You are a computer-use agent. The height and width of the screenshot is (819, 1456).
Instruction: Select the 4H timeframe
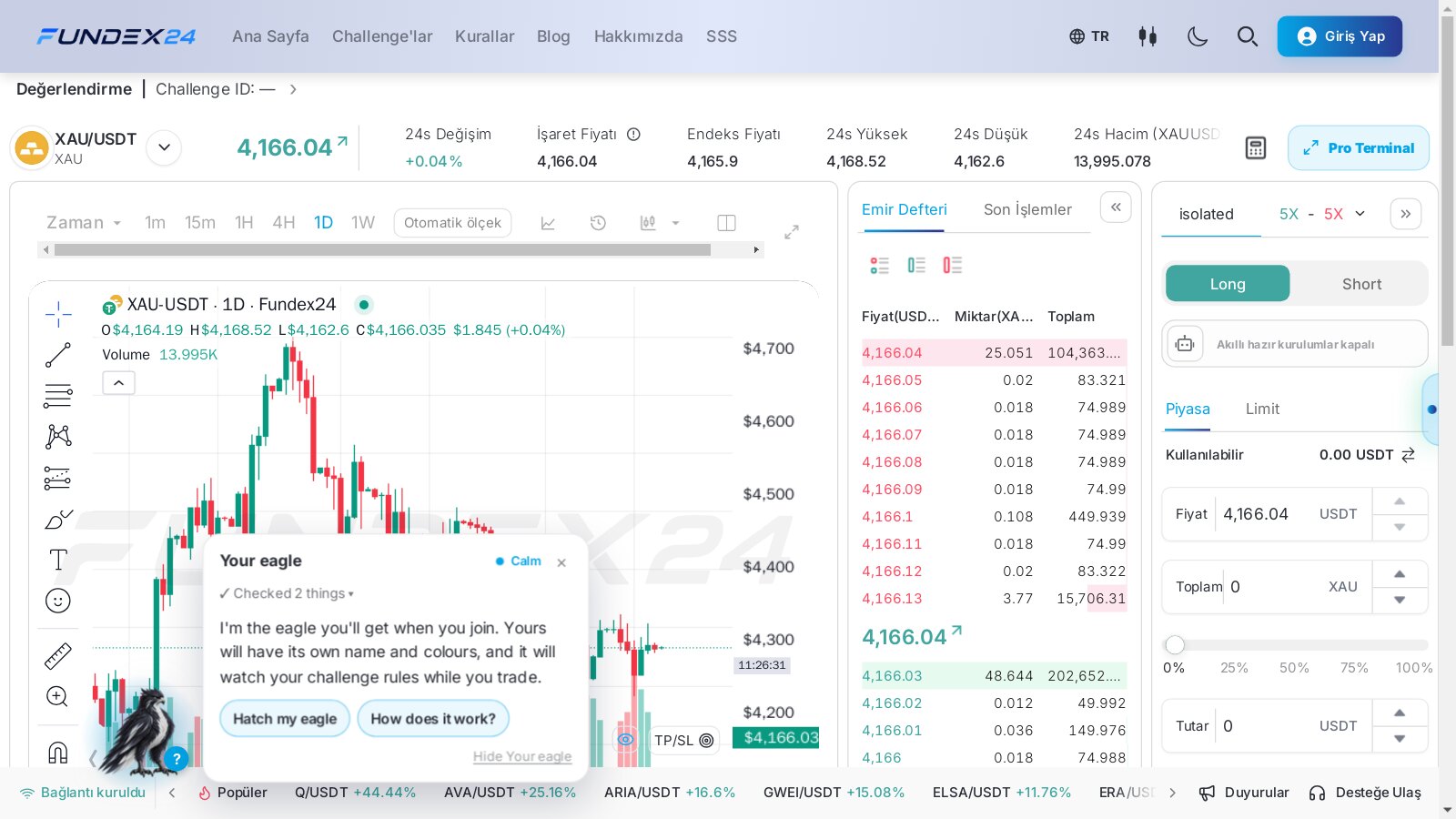284,222
